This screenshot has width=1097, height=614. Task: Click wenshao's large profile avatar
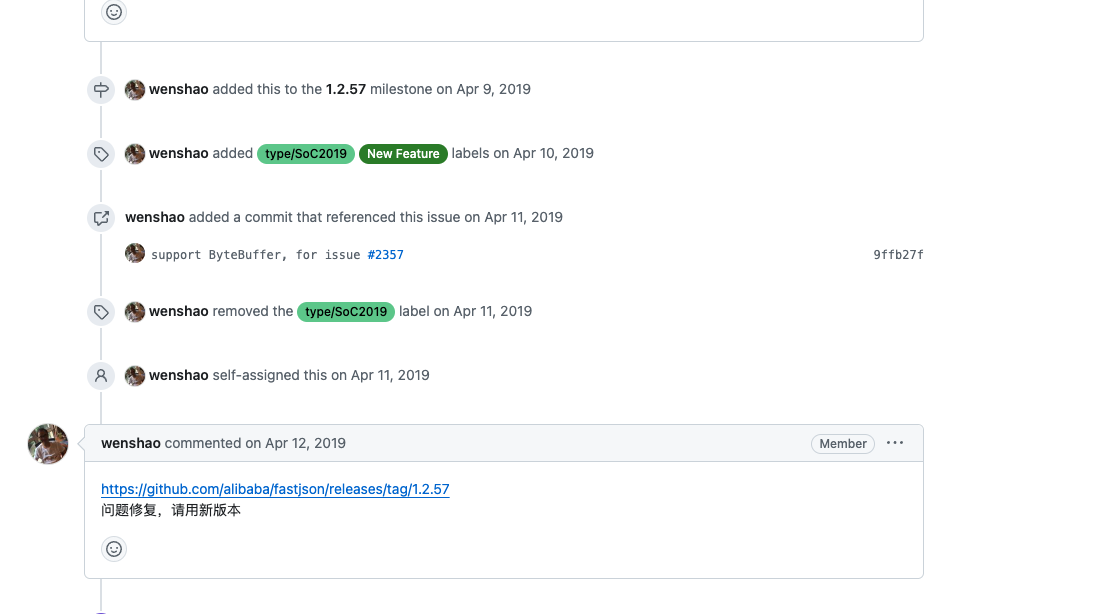(x=47, y=443)
